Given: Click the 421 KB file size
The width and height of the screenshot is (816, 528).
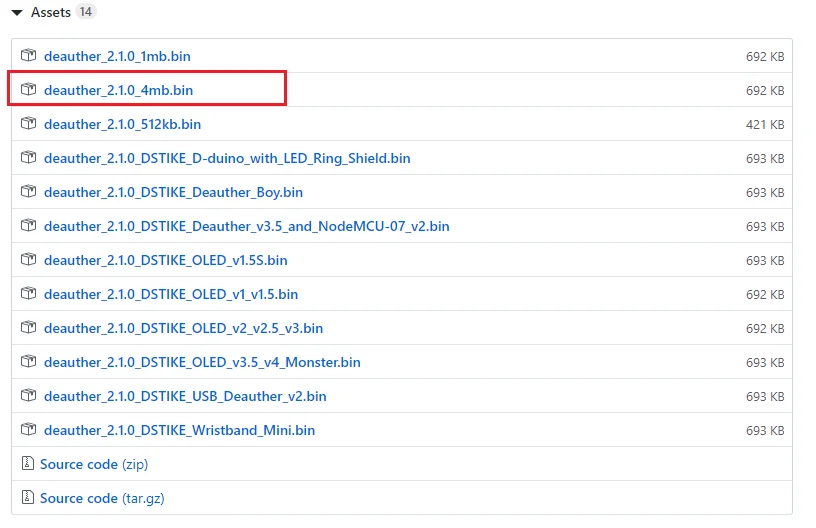Looking at the screenshot, I should 765,125.
